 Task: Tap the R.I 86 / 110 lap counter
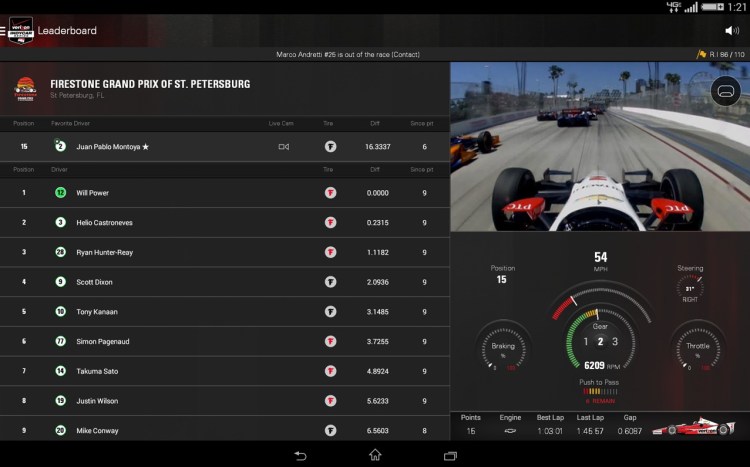tap(727, 55)
